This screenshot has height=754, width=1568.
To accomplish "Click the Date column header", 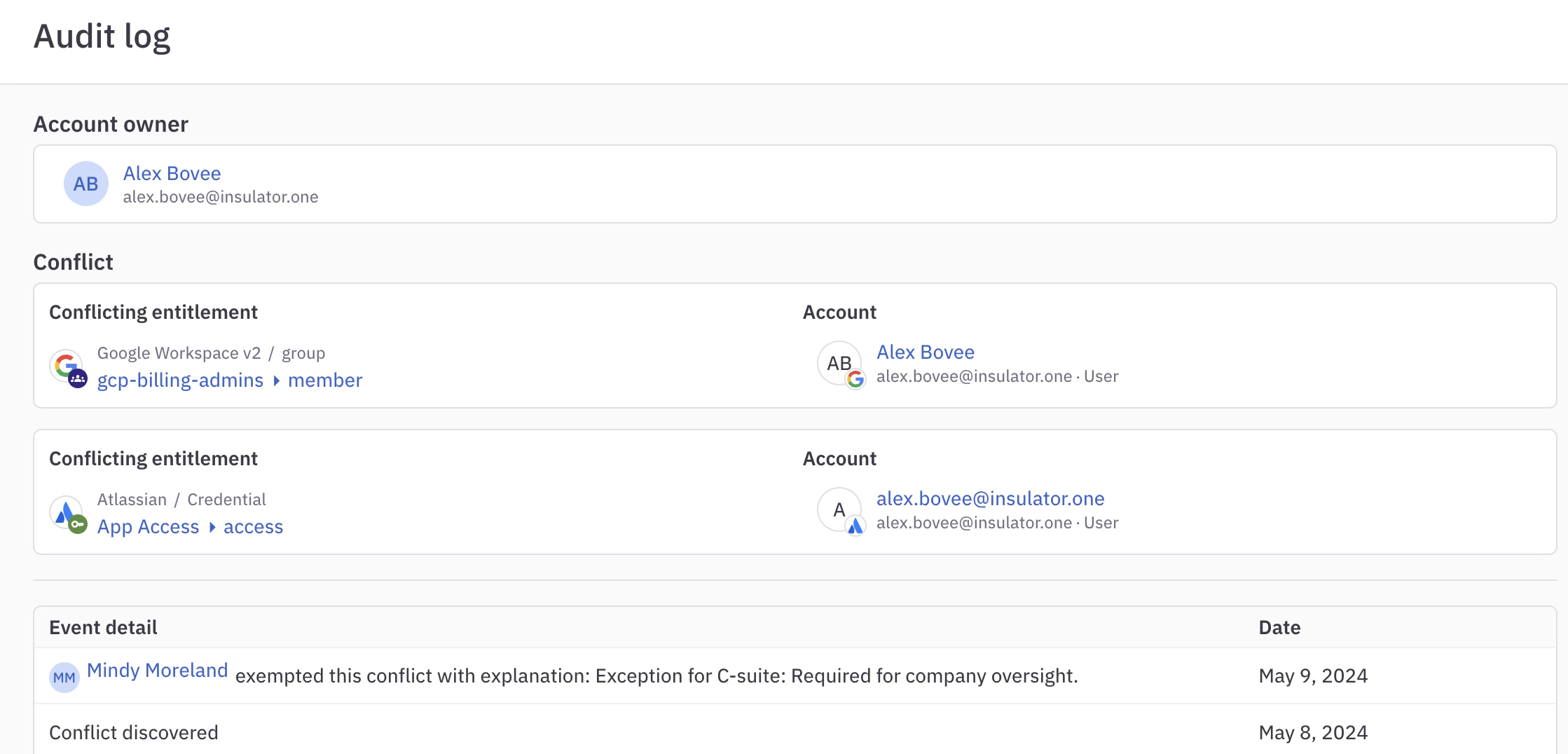I will coord(1279,627).
